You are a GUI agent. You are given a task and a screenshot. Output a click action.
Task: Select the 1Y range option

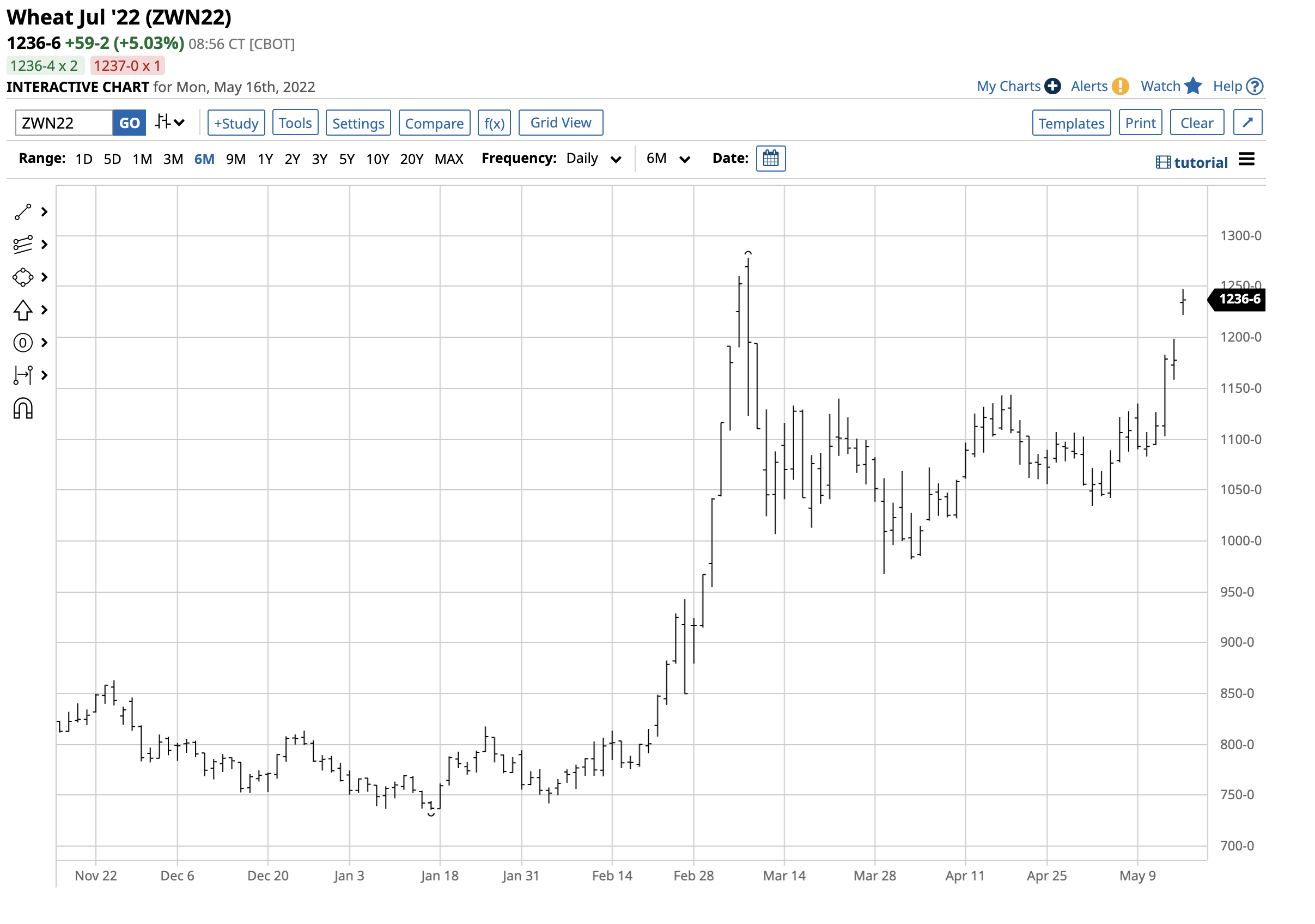[x=265, y=159]
